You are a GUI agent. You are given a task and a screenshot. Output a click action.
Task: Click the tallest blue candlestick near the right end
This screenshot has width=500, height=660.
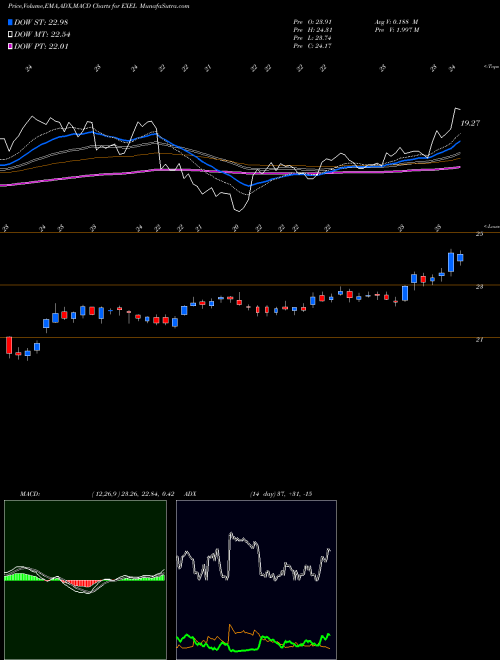coord(451,262)
